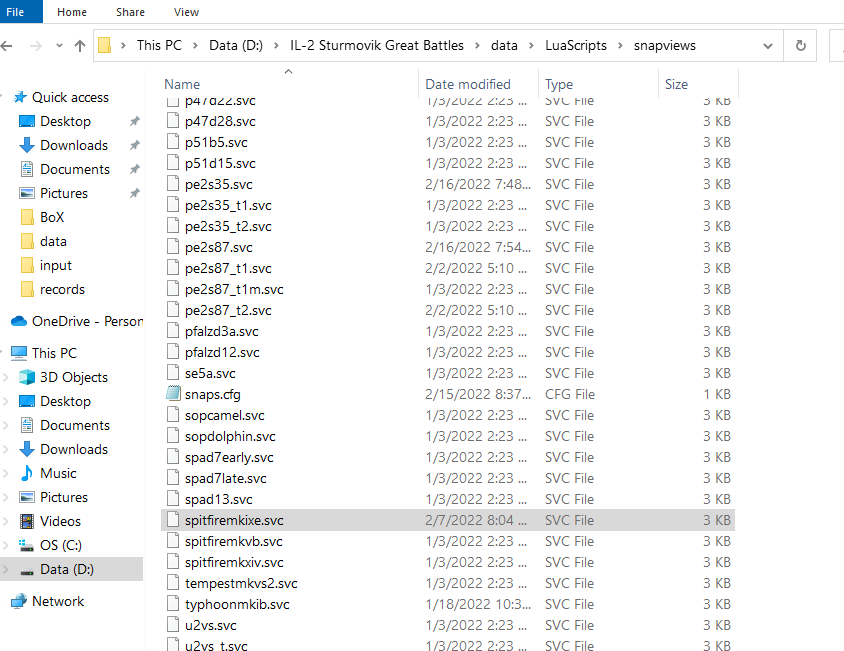
Task: Expand the 3D Objects tree node
Action: click(6, 377)
